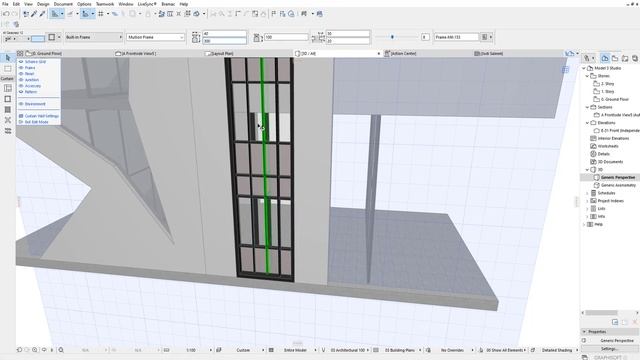Viewport: 640px width, 360px height.
Task: Click the Redo icon in the toolbar
Action: pos(14,14)
